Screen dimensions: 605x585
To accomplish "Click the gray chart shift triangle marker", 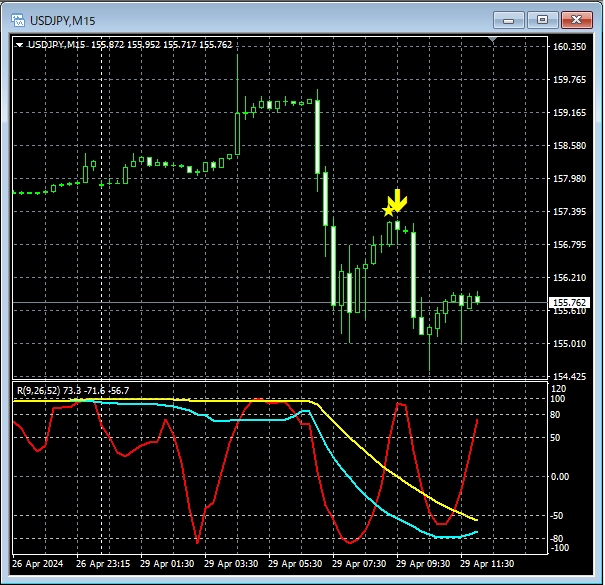I will tap(491, 41).
